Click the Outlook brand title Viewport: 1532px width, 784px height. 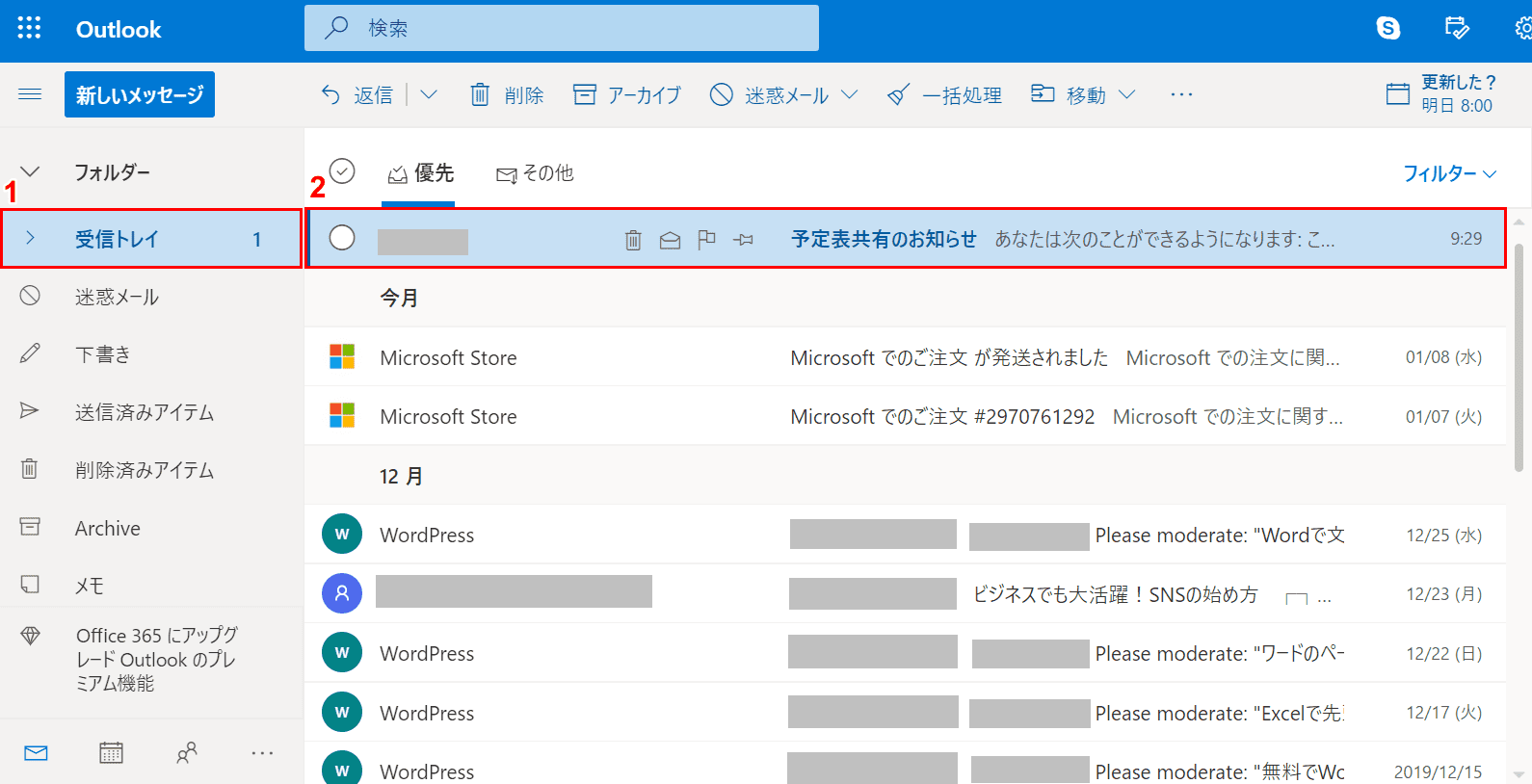[119, 29]
